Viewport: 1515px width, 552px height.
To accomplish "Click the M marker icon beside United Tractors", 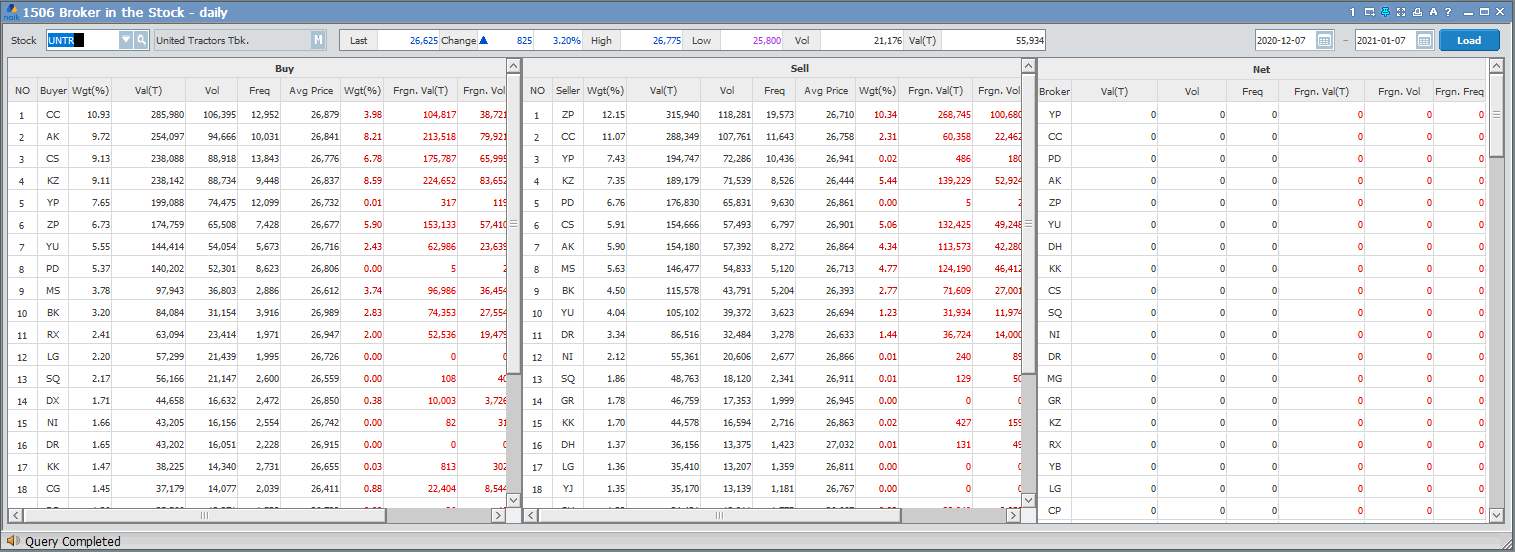I will point(318,40).
